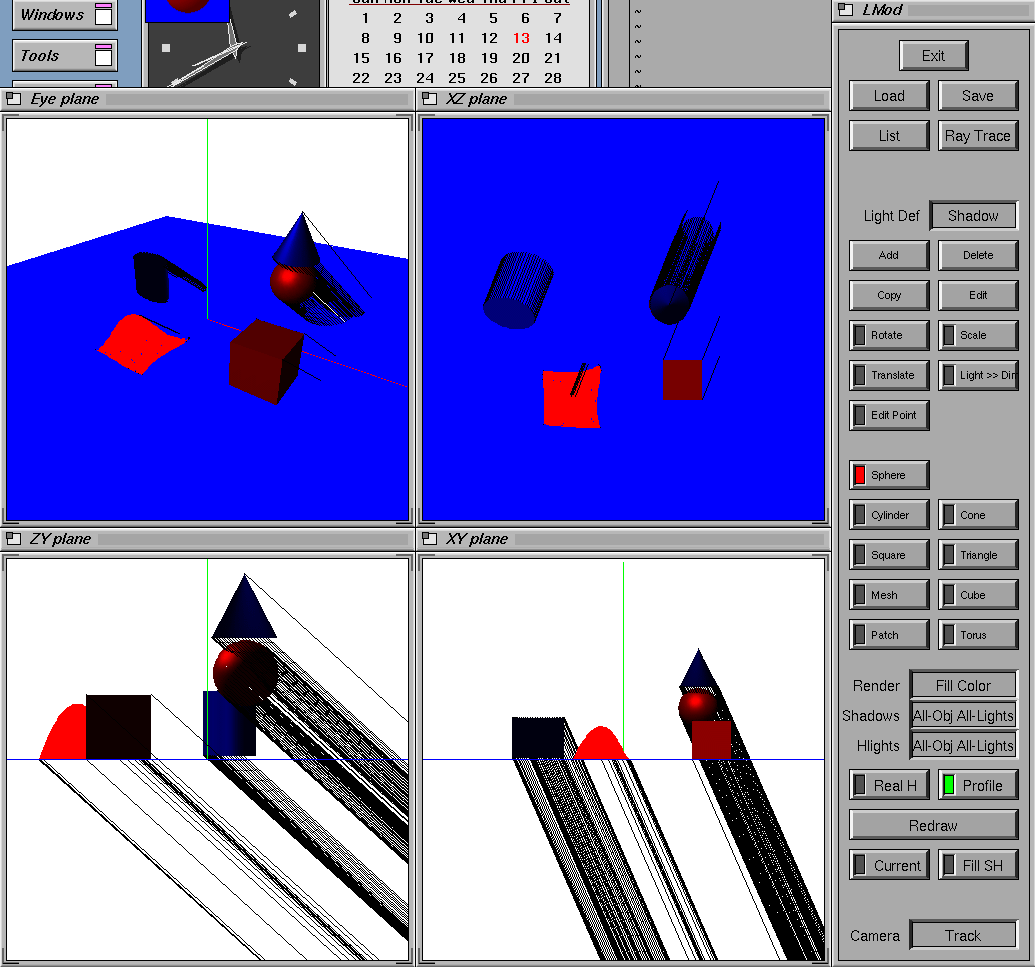Open the Eye plane window menu icon
1035x967 pixels.
click(13, 99)
